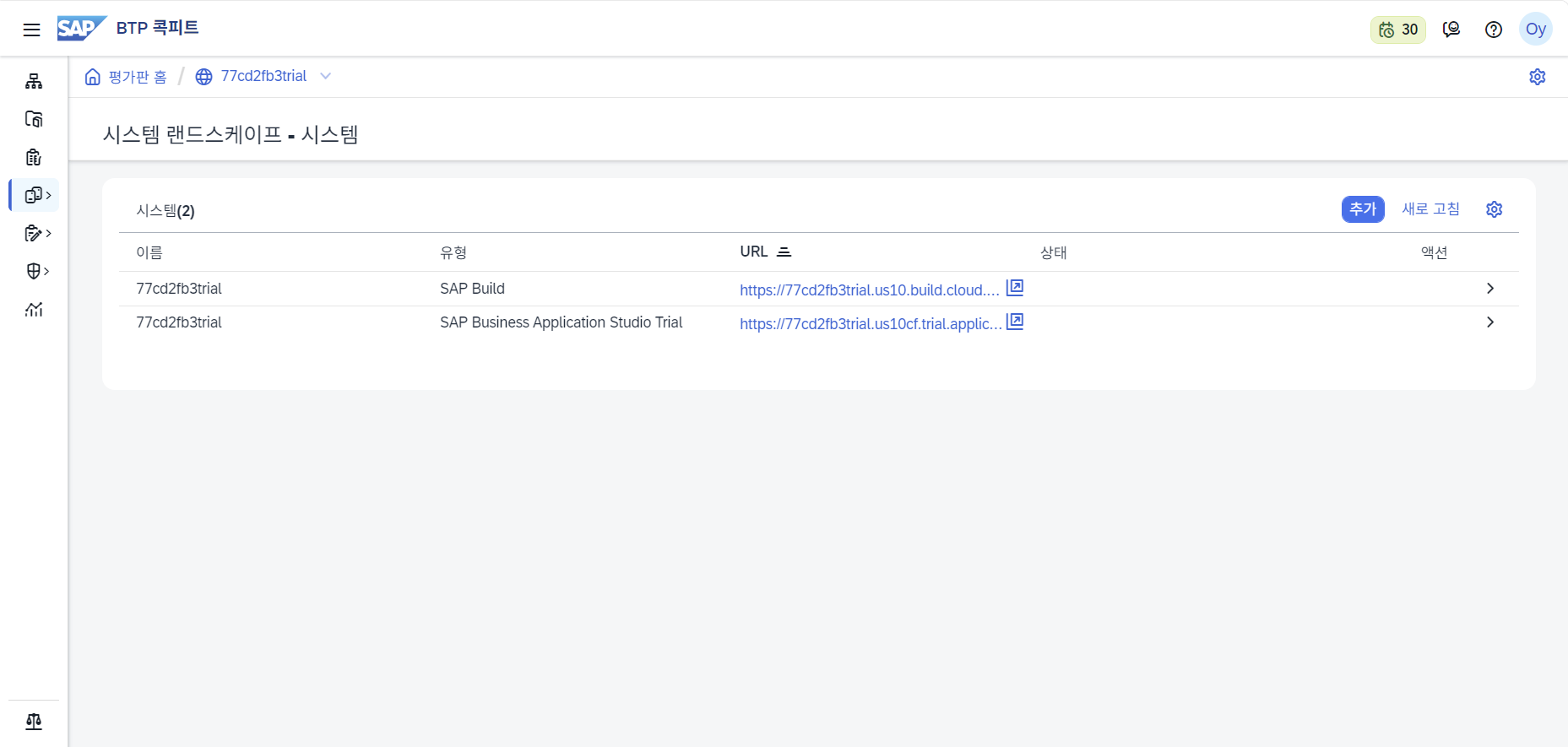Open the second sidebar icon with document and lock
The image size is (1568, 747).
(34, 119)
